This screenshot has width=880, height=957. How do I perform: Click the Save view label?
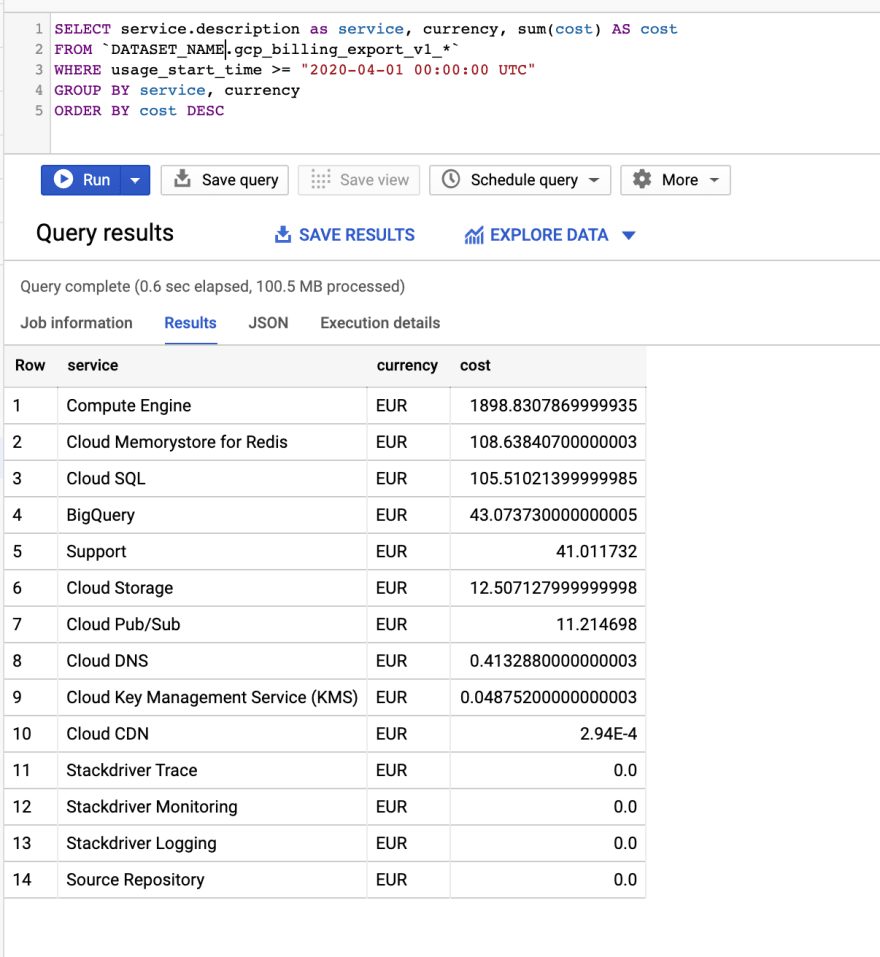click(374, 180)
